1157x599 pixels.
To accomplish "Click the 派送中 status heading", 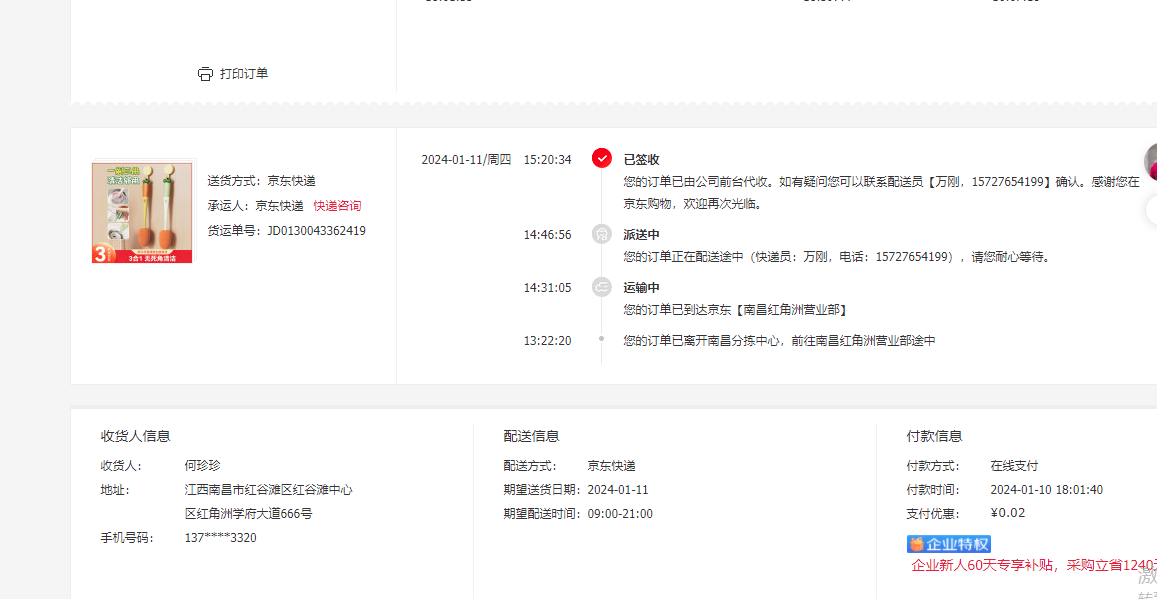I will click(x=641, y=235).
